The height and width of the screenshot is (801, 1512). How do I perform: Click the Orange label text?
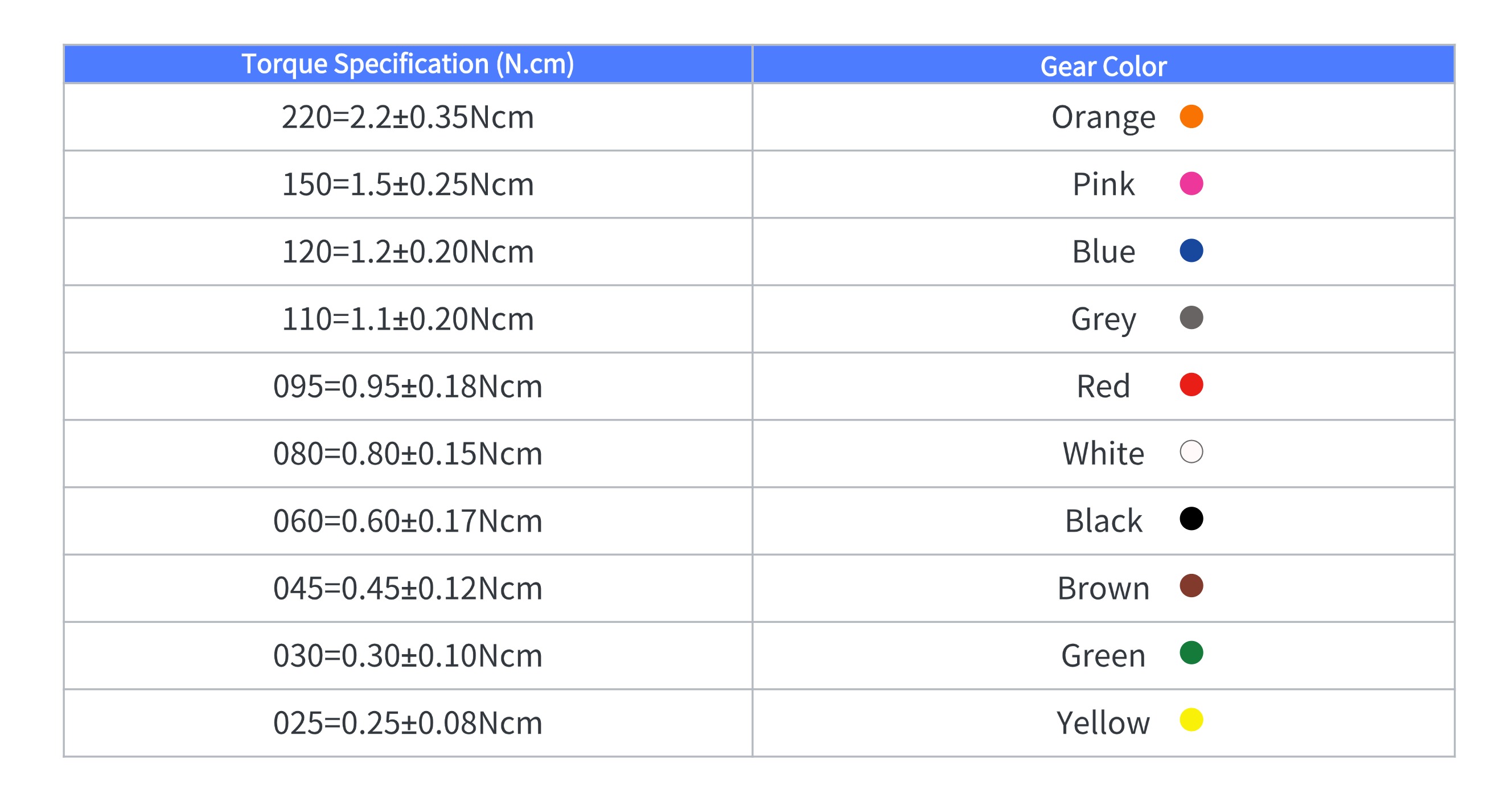pyautogui.click(x=1103, y=117)
